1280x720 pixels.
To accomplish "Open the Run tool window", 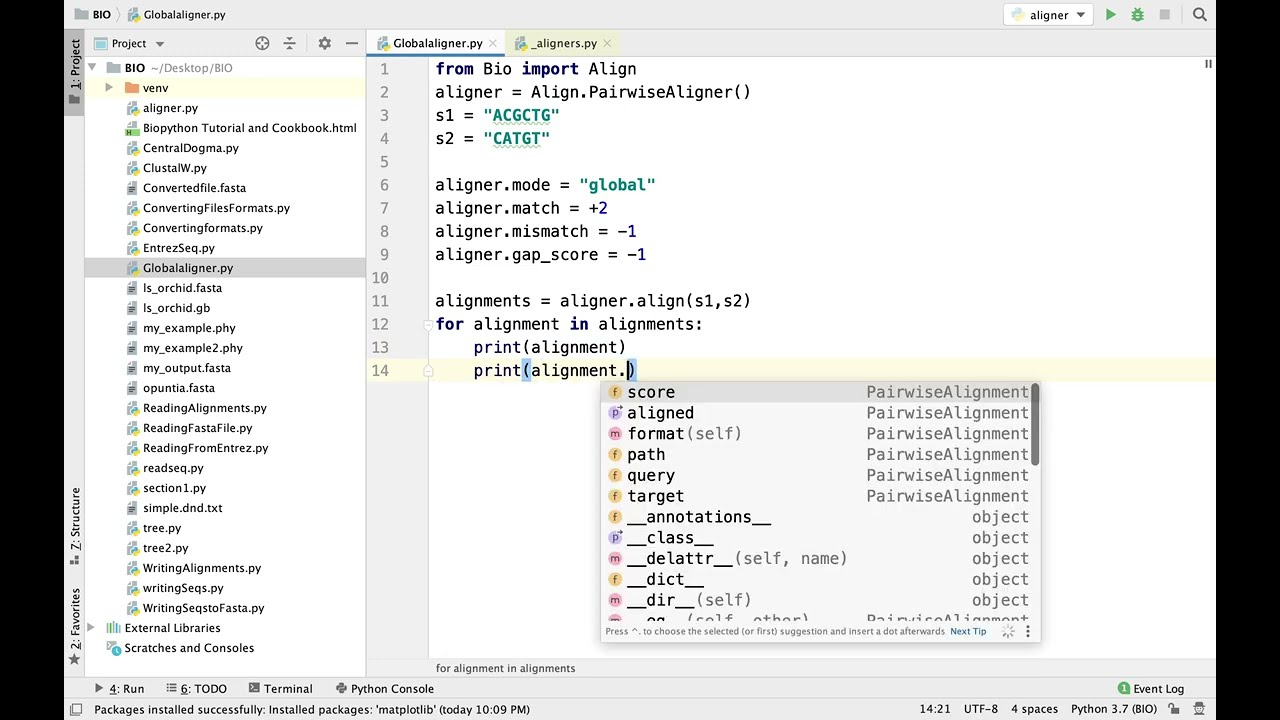I will pyautogui.click(x=120, y=689).
